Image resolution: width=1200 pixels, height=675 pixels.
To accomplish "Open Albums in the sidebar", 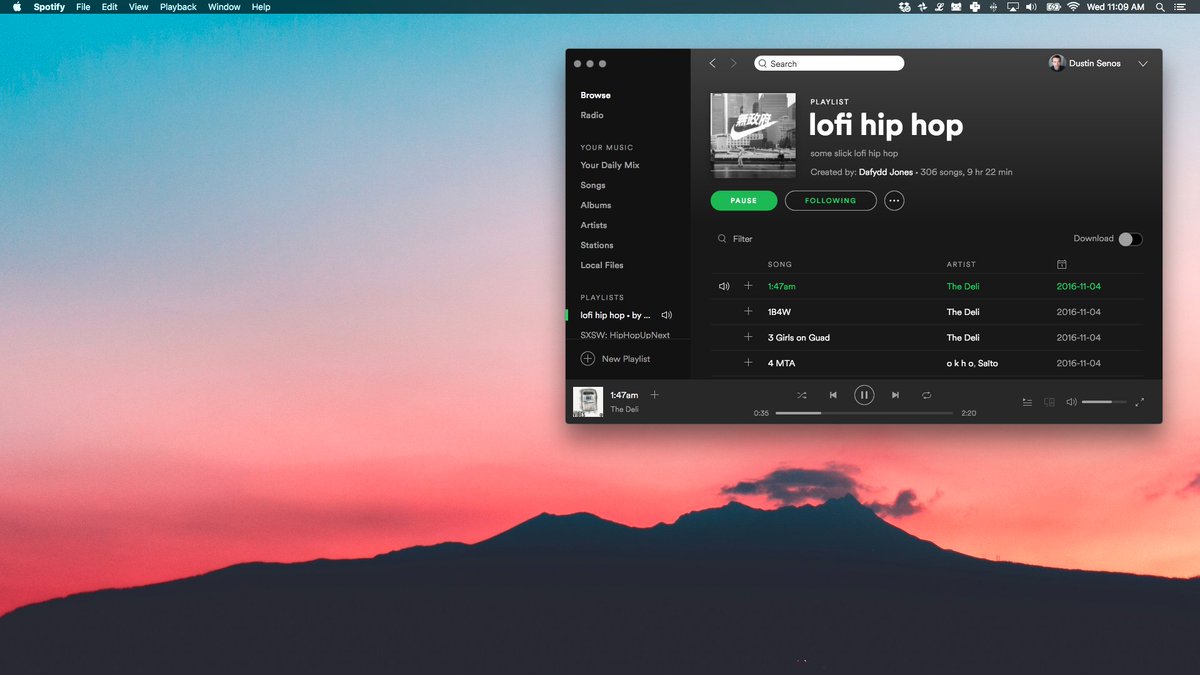I will click(596, 205).
